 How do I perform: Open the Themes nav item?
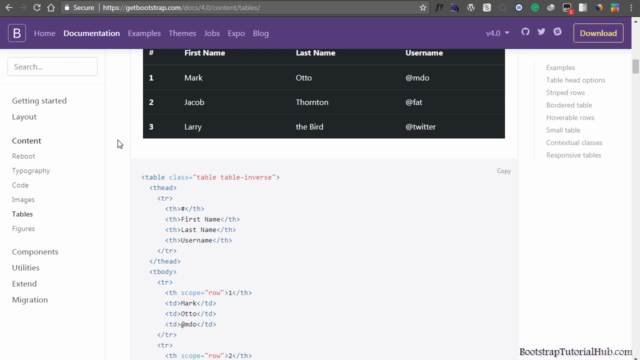(182, 33)
